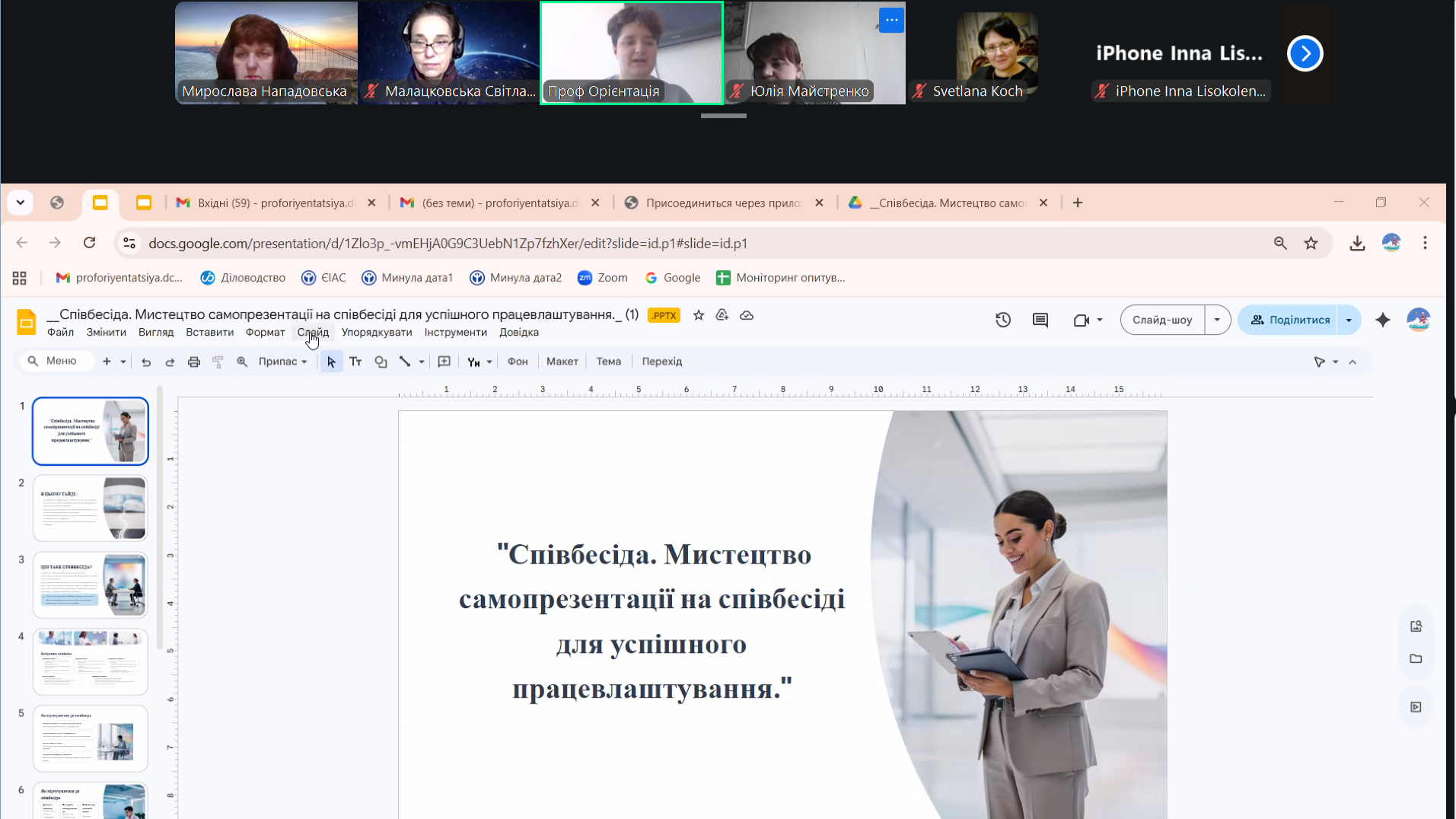This screenshot has width=1456, height=819.
Task: Open the Вставити menu
Action: (209, 333)
